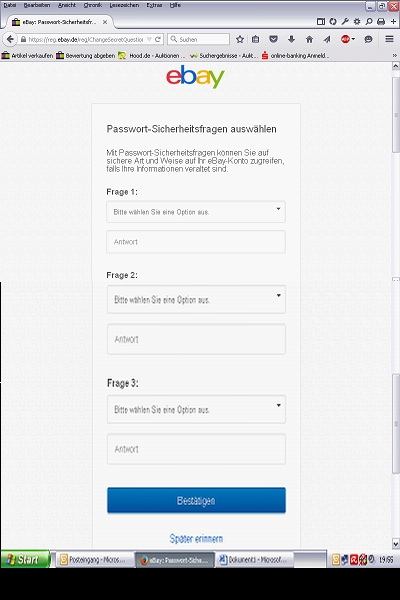The width and height of the screenshot is (400, 600).
Task: Go to the Firefox home icon
Action: click(309, 39)
